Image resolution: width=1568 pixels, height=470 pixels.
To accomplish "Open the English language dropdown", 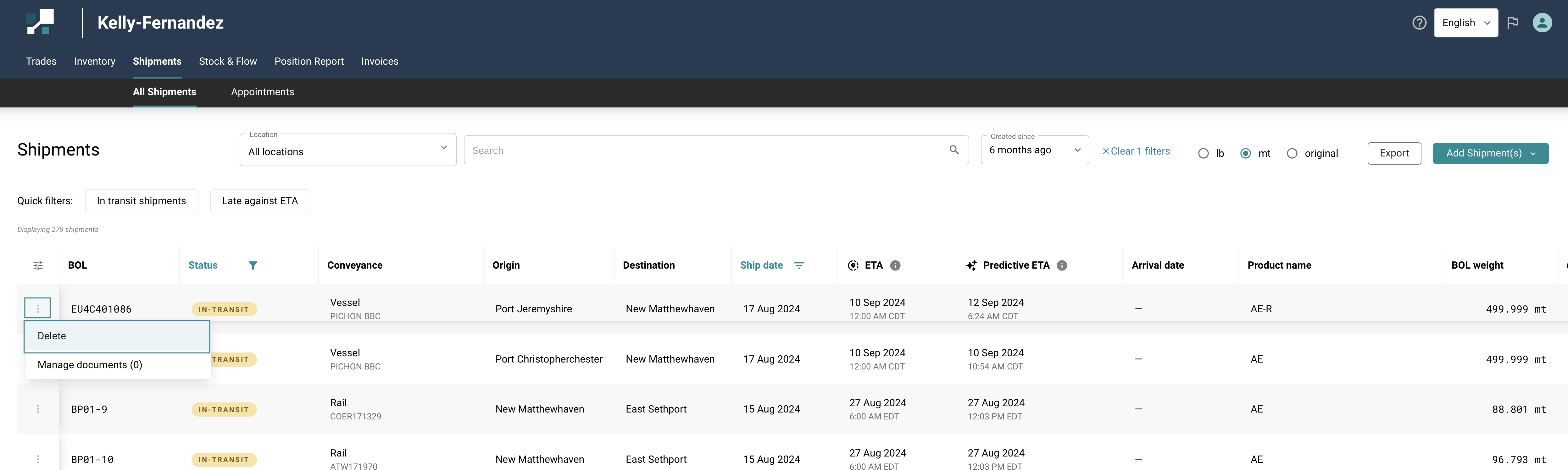I will pyautogui.click(x=1465, y=23).
